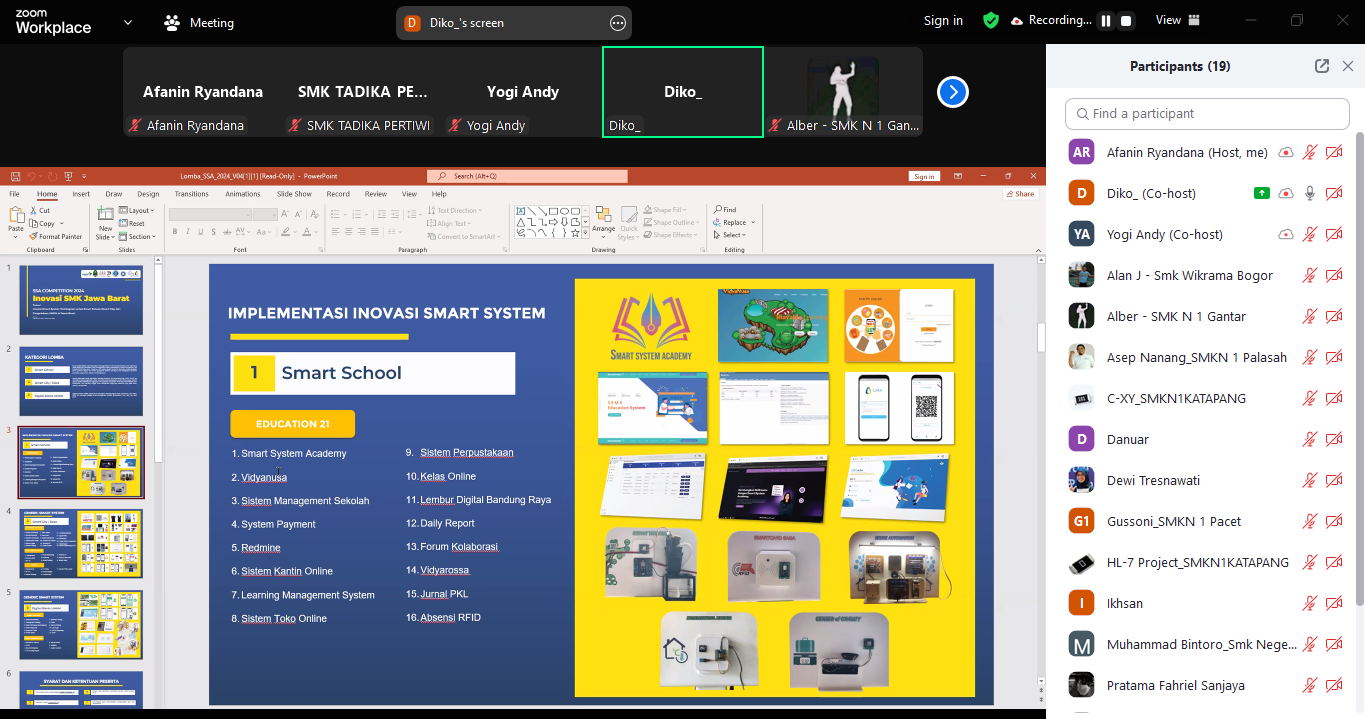Click the Find button in Editing group
The width and height of the screenshot is (1365, 719).
click(x=725, y=210)
